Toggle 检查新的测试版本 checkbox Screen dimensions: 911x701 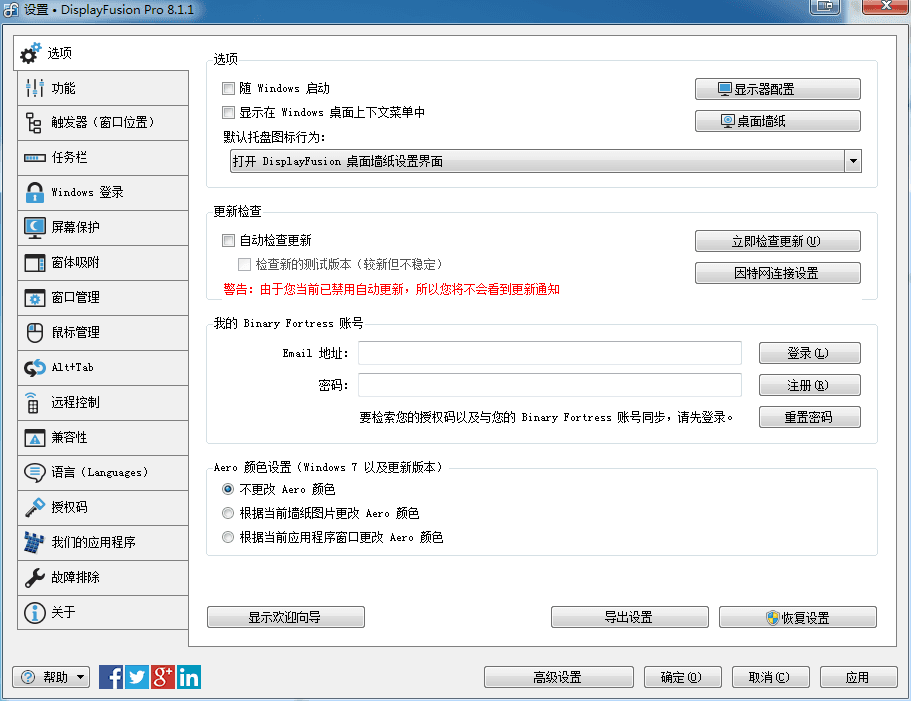(x=245, y=264)
